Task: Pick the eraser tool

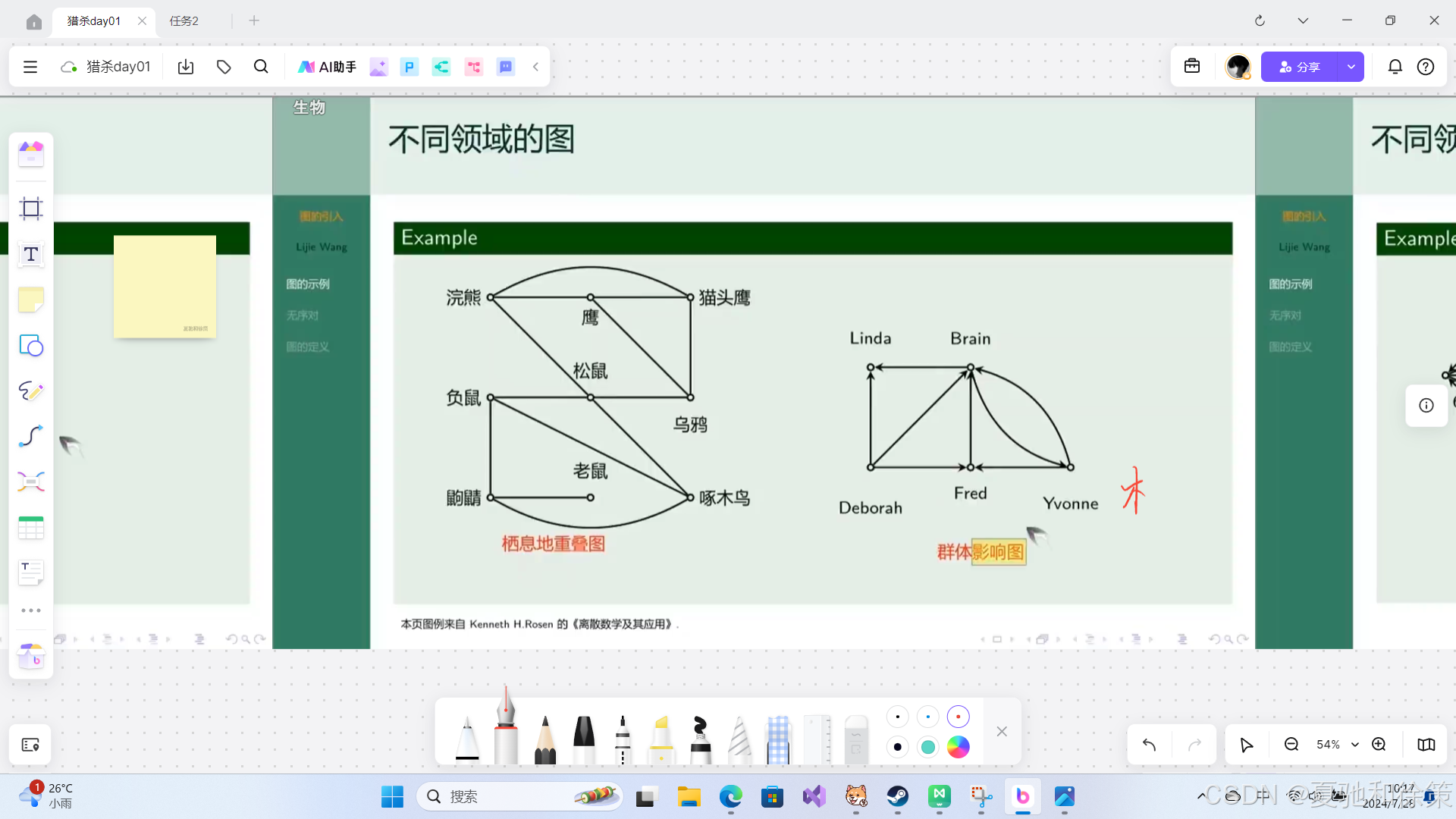Action: pos(855,739)
